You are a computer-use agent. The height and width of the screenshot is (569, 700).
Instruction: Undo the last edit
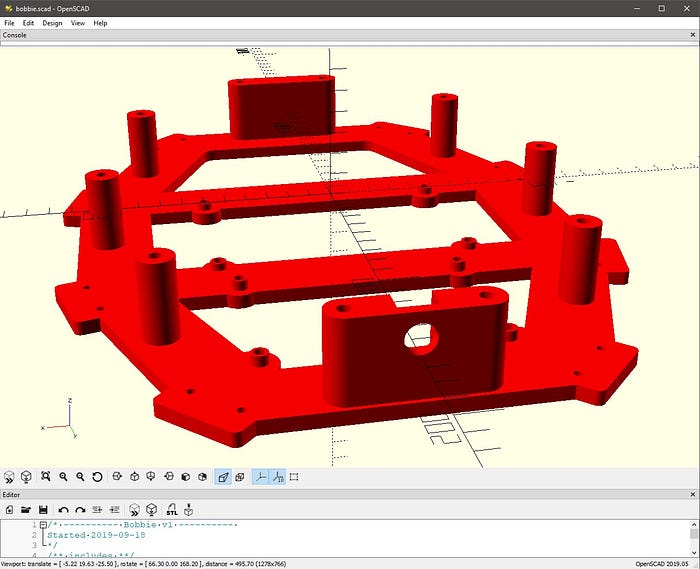63,510
